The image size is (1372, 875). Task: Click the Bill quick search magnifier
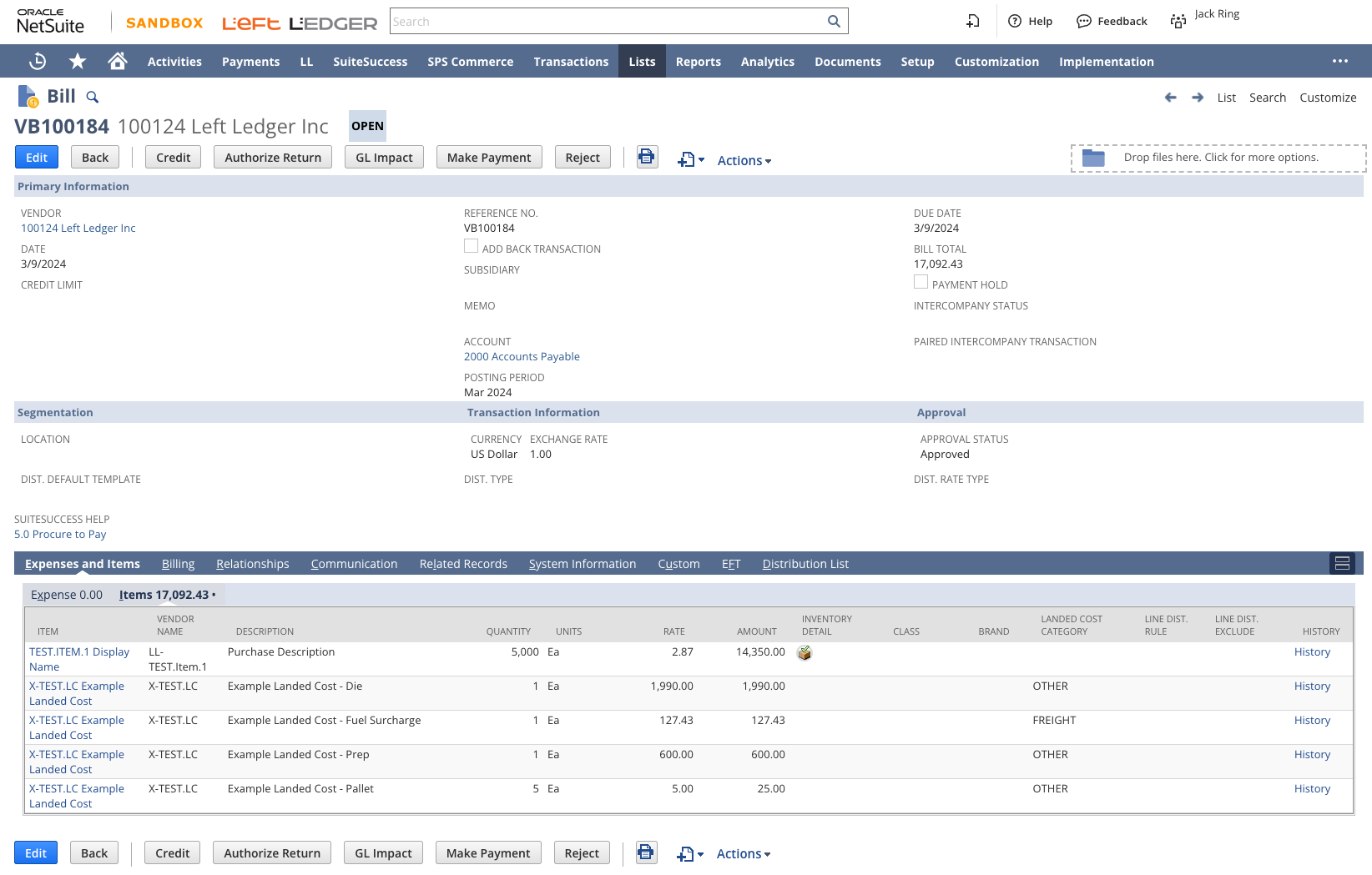coord(93,98)
